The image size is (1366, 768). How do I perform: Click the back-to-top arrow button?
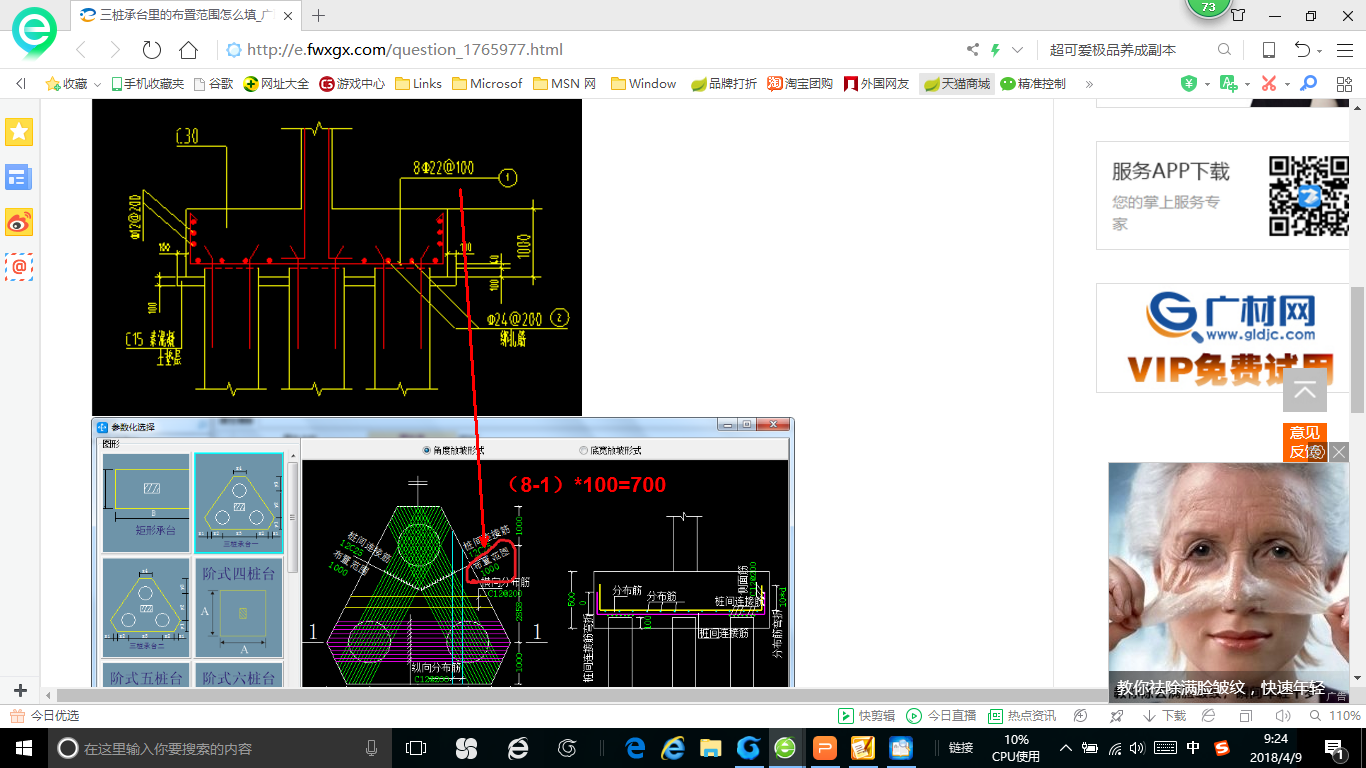coord(1305,390)
